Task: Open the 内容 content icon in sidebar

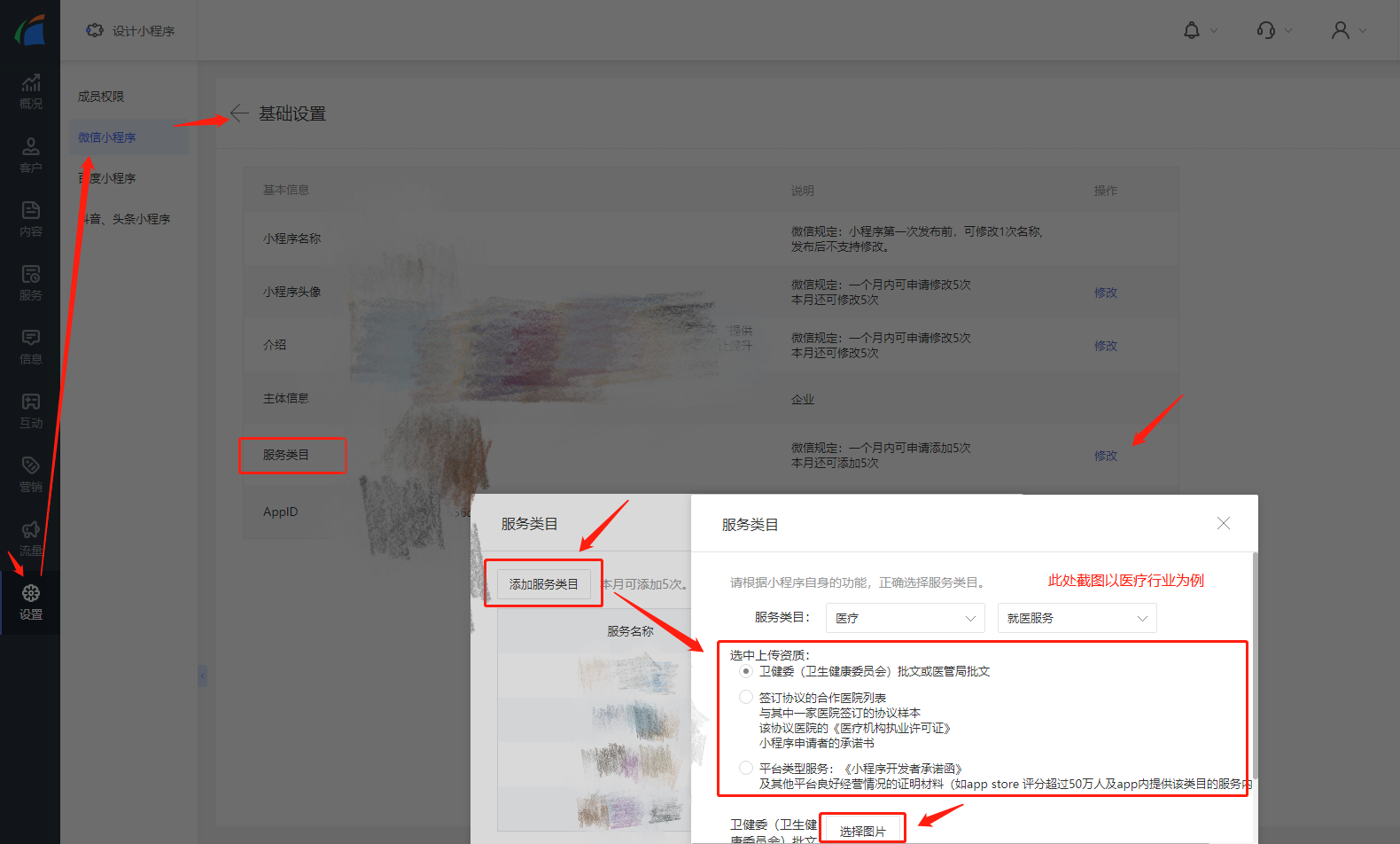Action: click(30, 211)
